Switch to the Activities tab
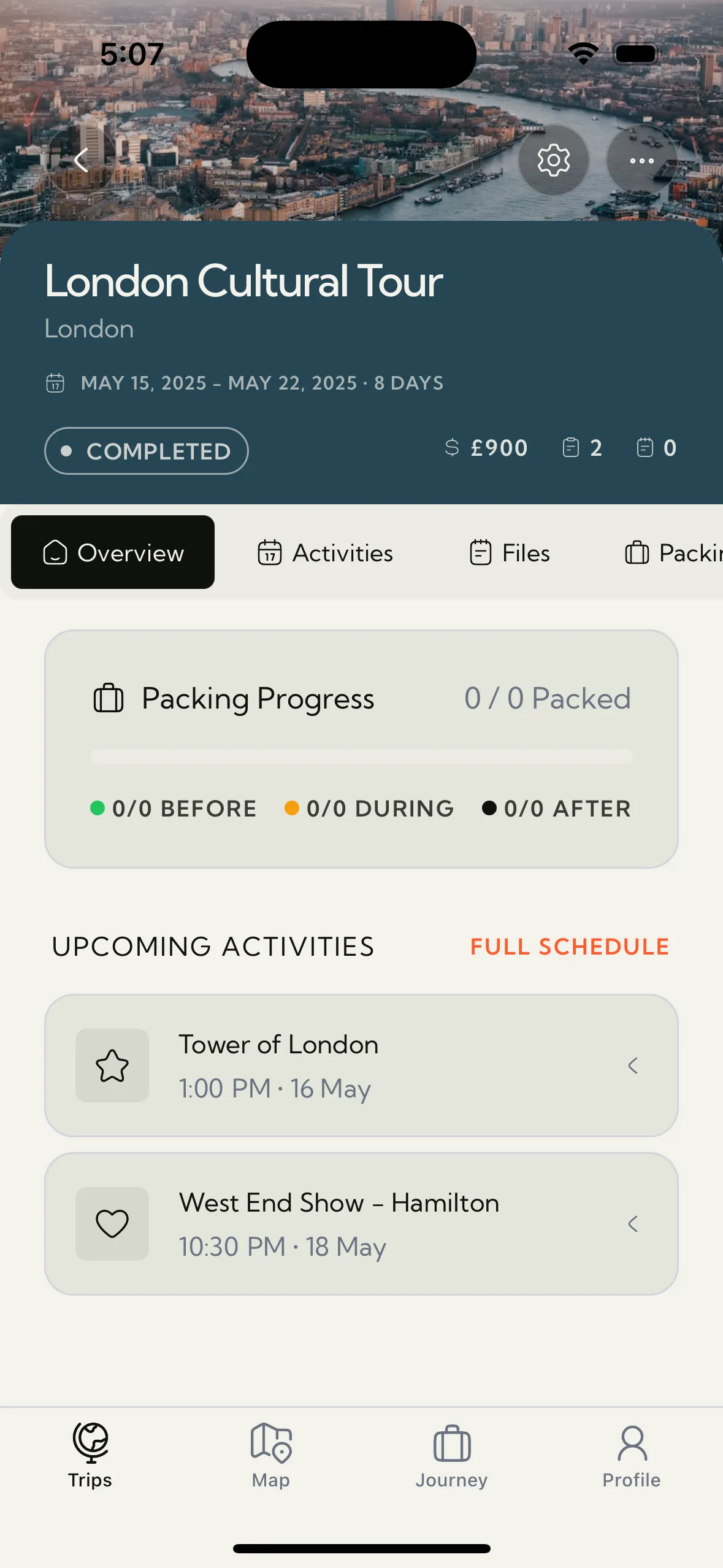The image size is (723, 1568). [x=326, y=553]
